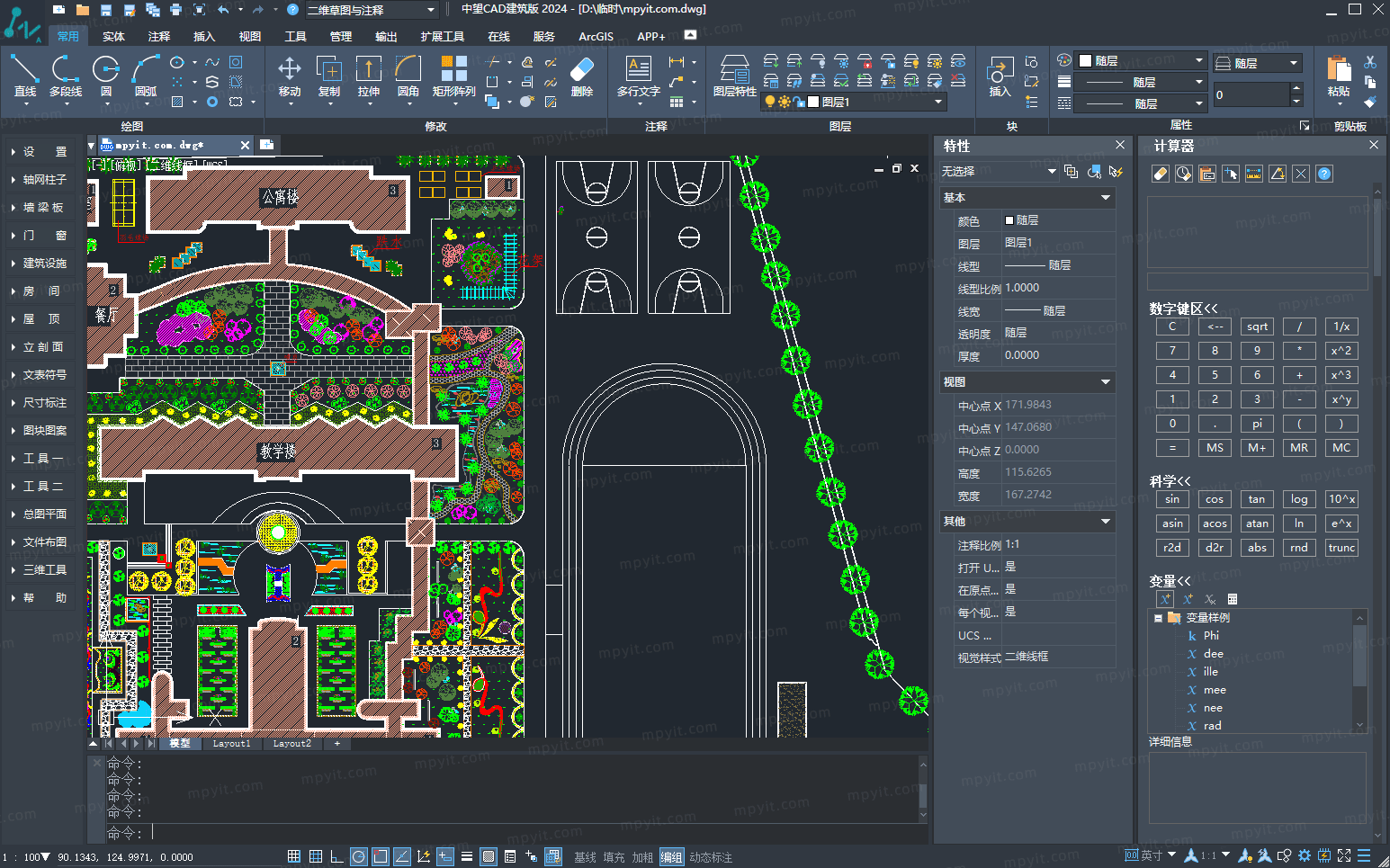The height and width of the screenshot is (868, 1390).
Task: Toggle 编组 option in status bar
Action: point(671,857)
